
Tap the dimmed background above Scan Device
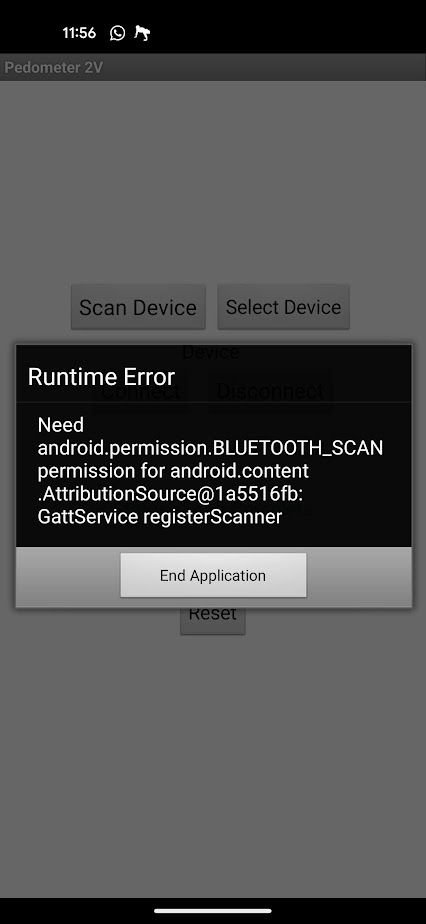point(213,183)
